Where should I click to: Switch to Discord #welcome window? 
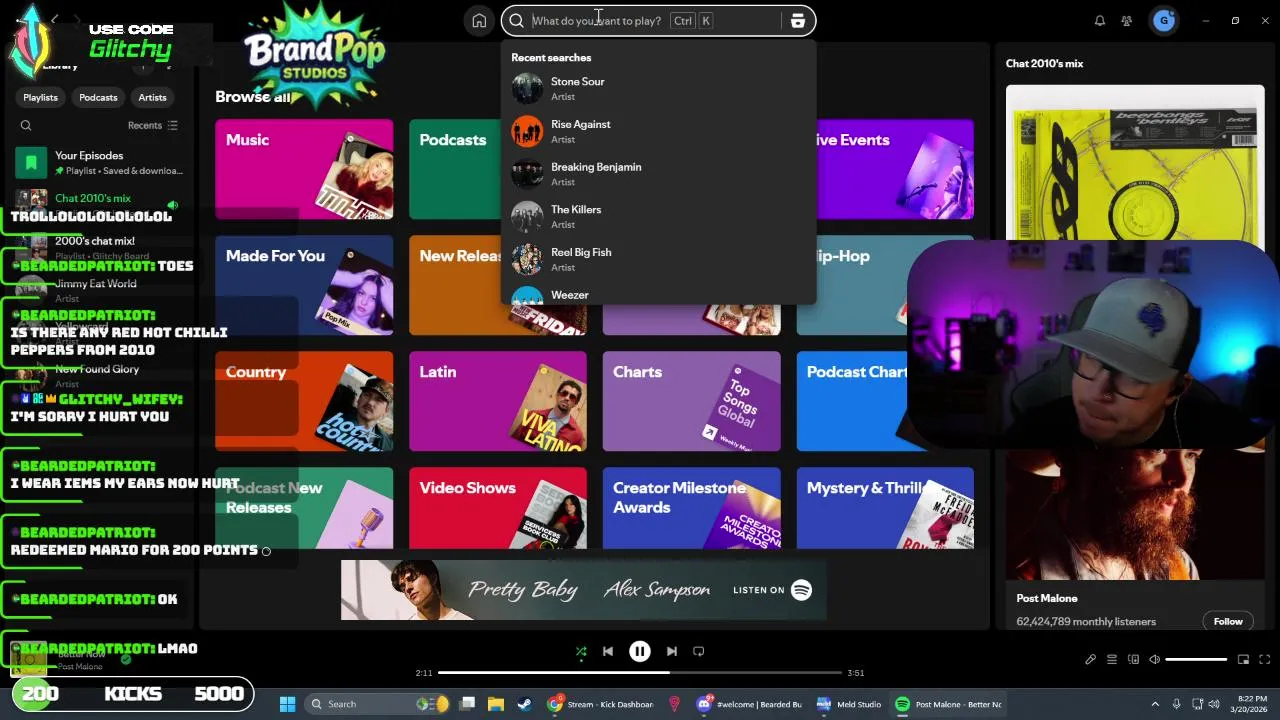pyautogui.click(x=750, y=704)
